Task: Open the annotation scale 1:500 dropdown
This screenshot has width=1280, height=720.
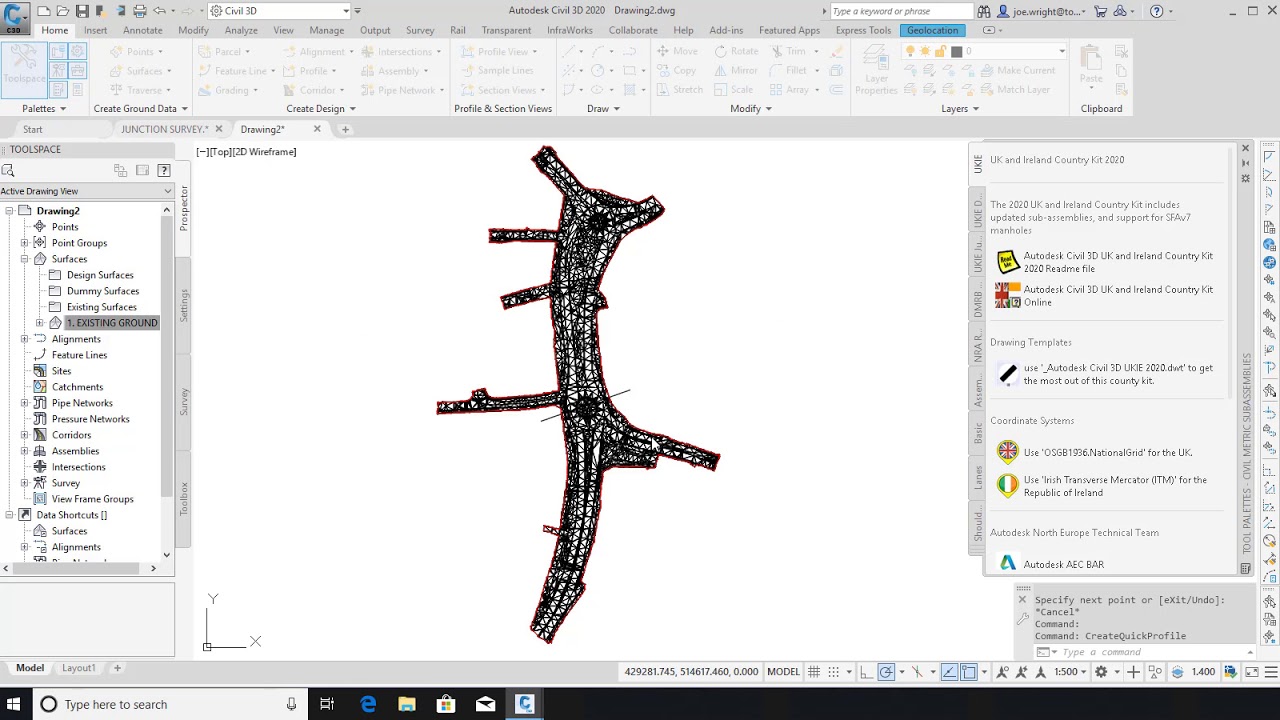Action: coord(1070,672)
